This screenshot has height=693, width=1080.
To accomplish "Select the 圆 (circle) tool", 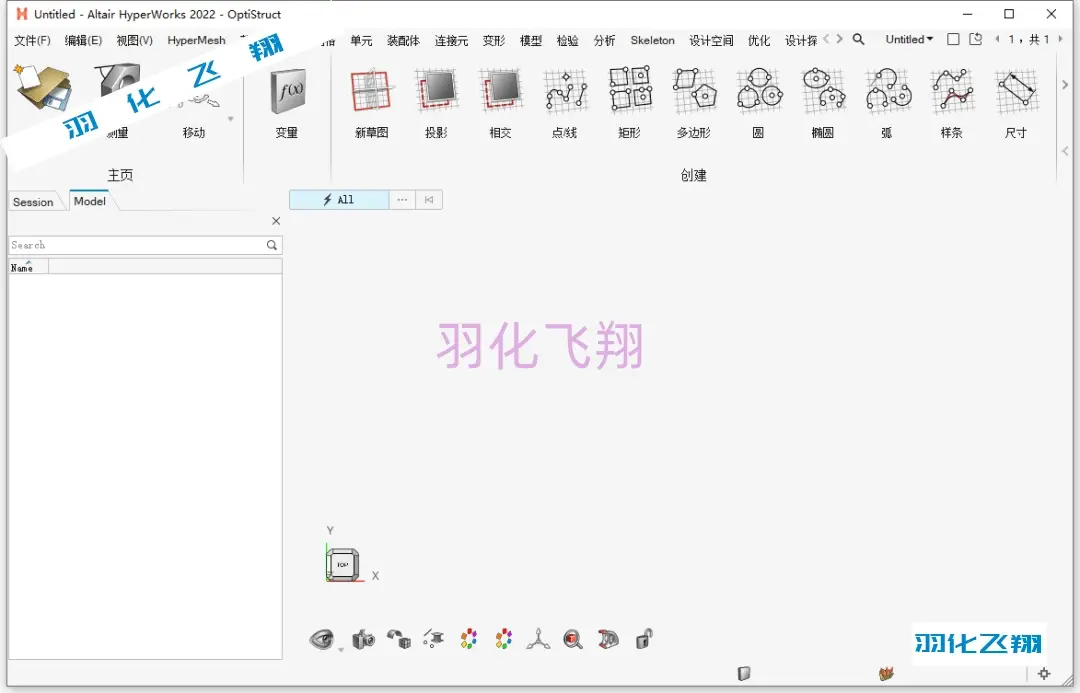I will pos(758,102).
